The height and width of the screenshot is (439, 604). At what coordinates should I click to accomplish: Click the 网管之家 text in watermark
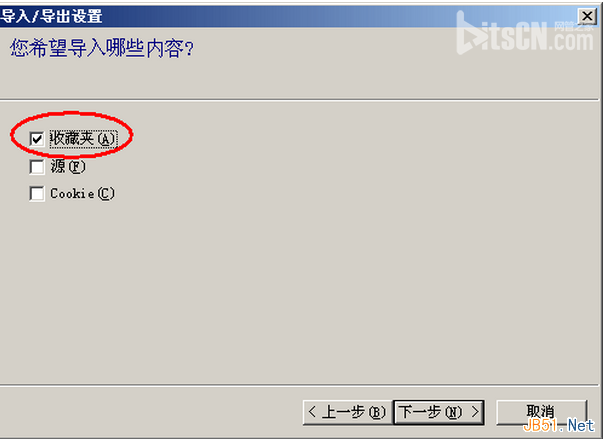pyautogui.click(x=574, y=26)
